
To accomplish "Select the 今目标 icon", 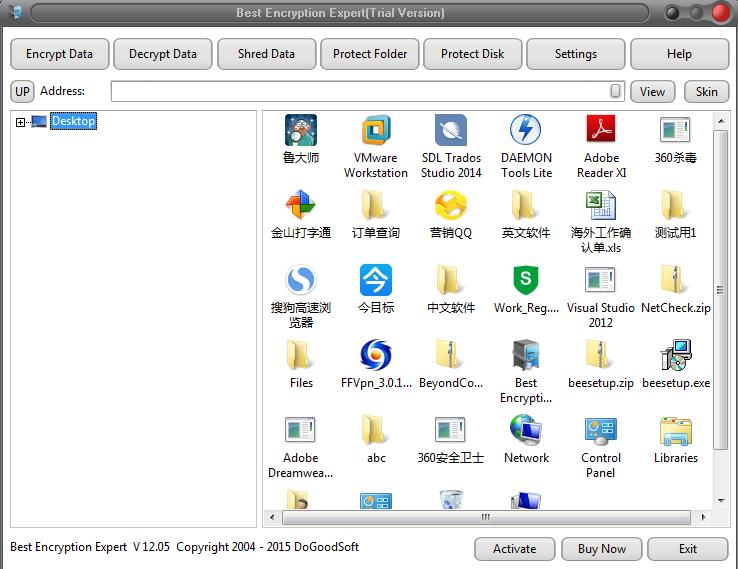I will click(376, 280).
